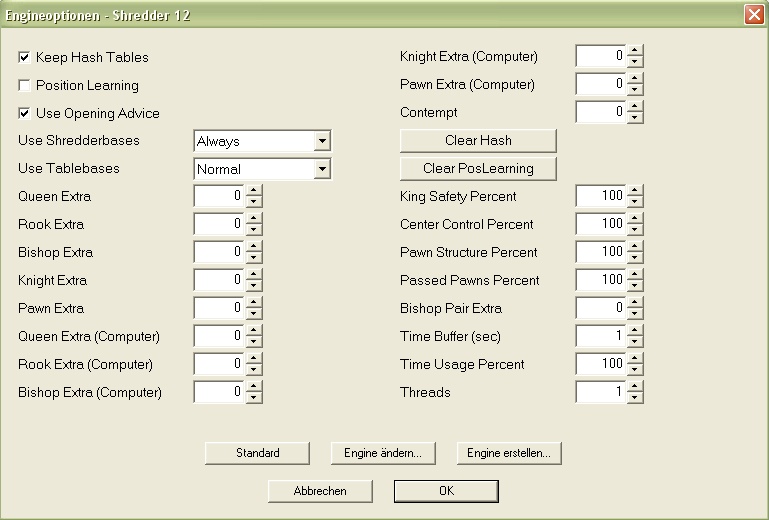This screenshot has width=769, height=520.
Task: Decrease the Knight Extra value
Action: [x=254, y=286]
